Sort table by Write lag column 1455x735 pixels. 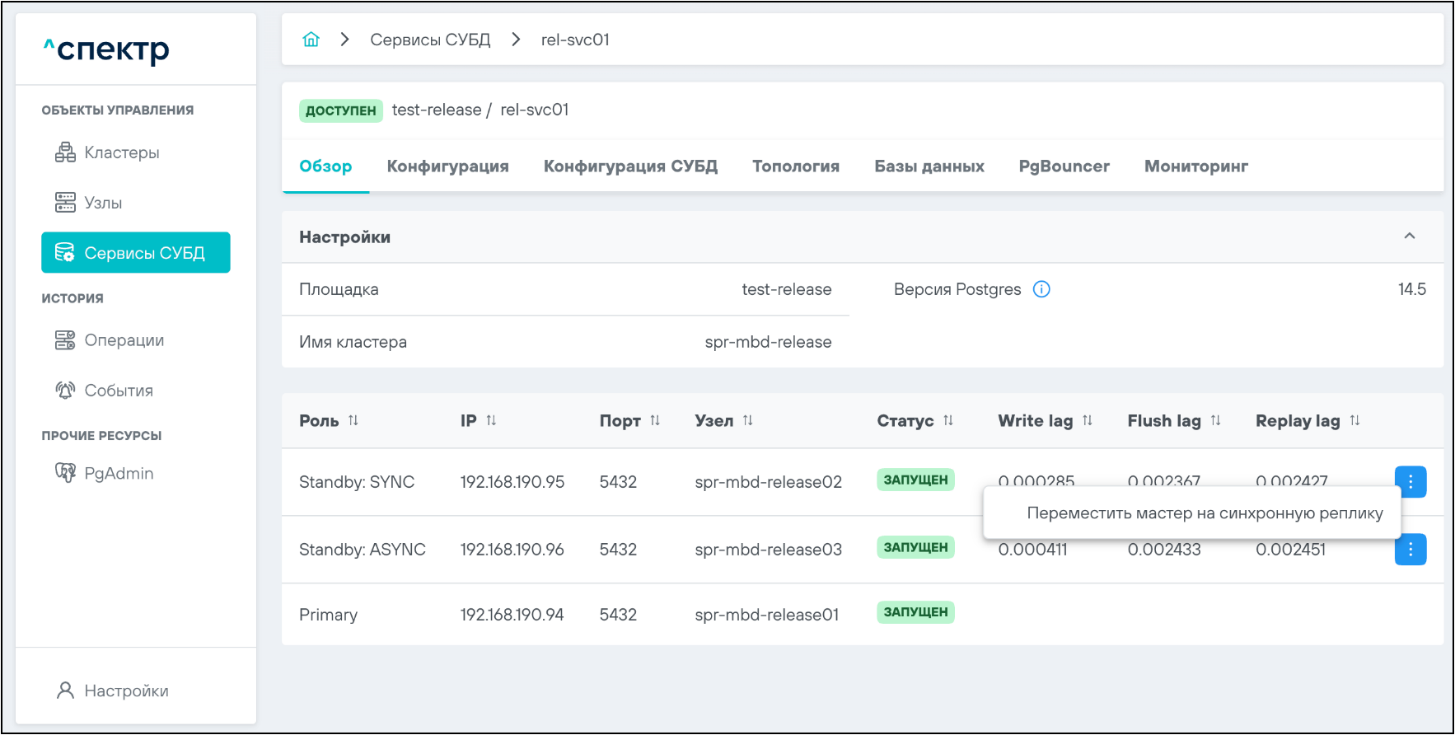coord(1087,421)
